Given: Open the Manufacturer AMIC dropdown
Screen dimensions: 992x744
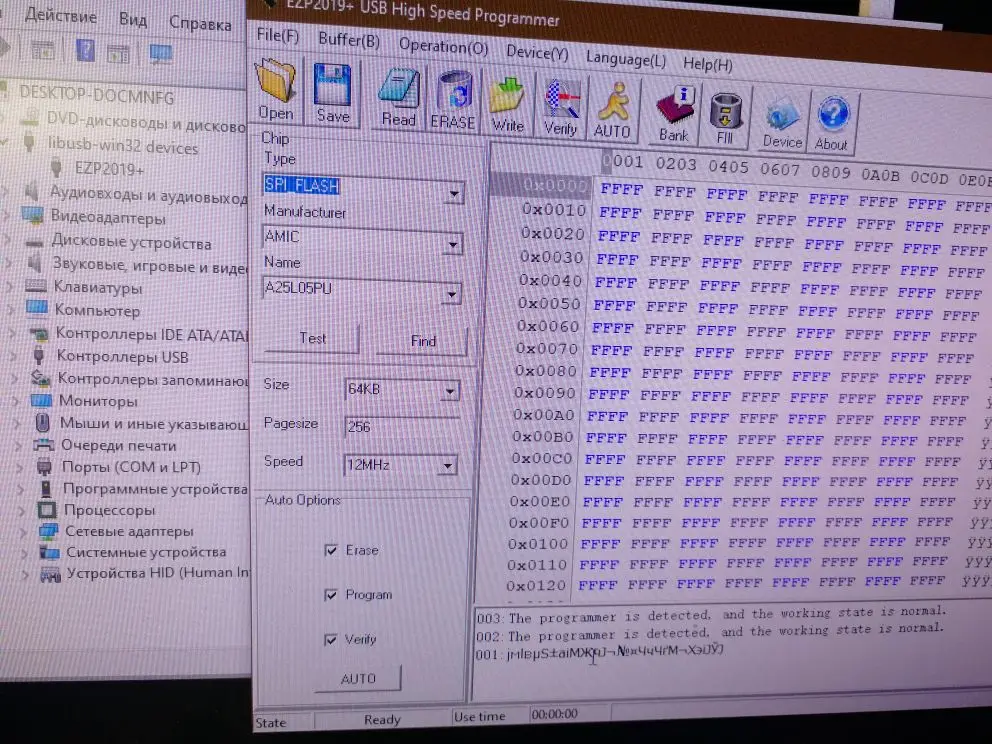Looking at the screenshot, I should 452,244.
